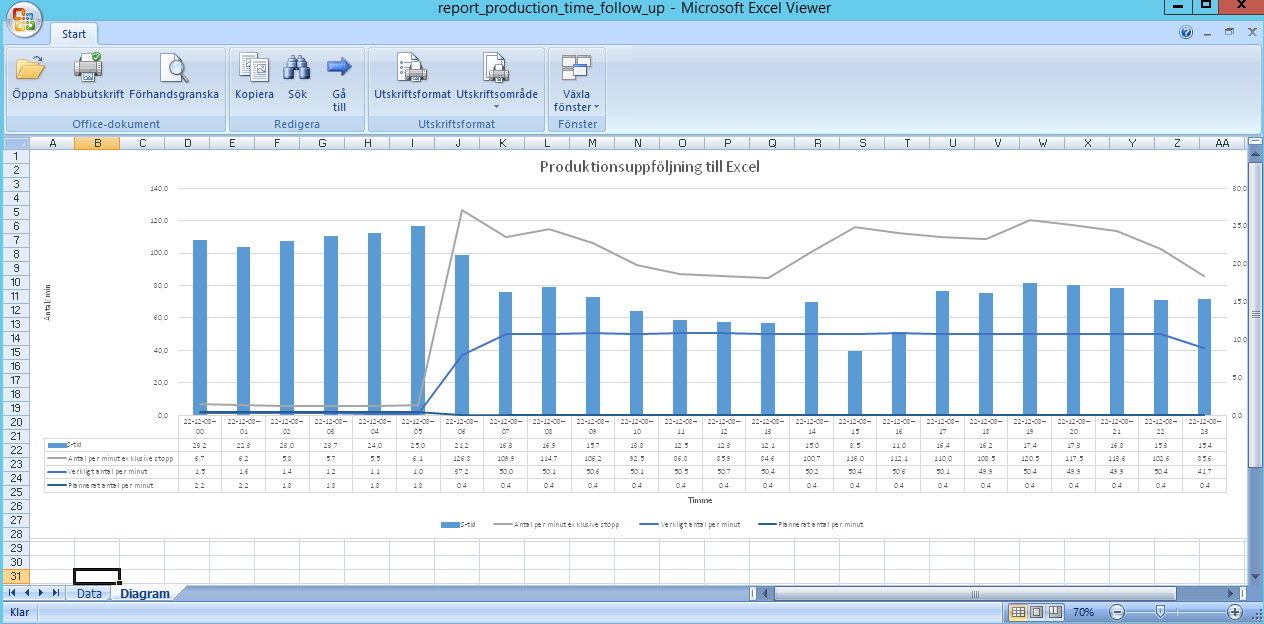Open Förhandsgranska print preview
Viewport: 1264px width, 624px height.
[174, 69]
